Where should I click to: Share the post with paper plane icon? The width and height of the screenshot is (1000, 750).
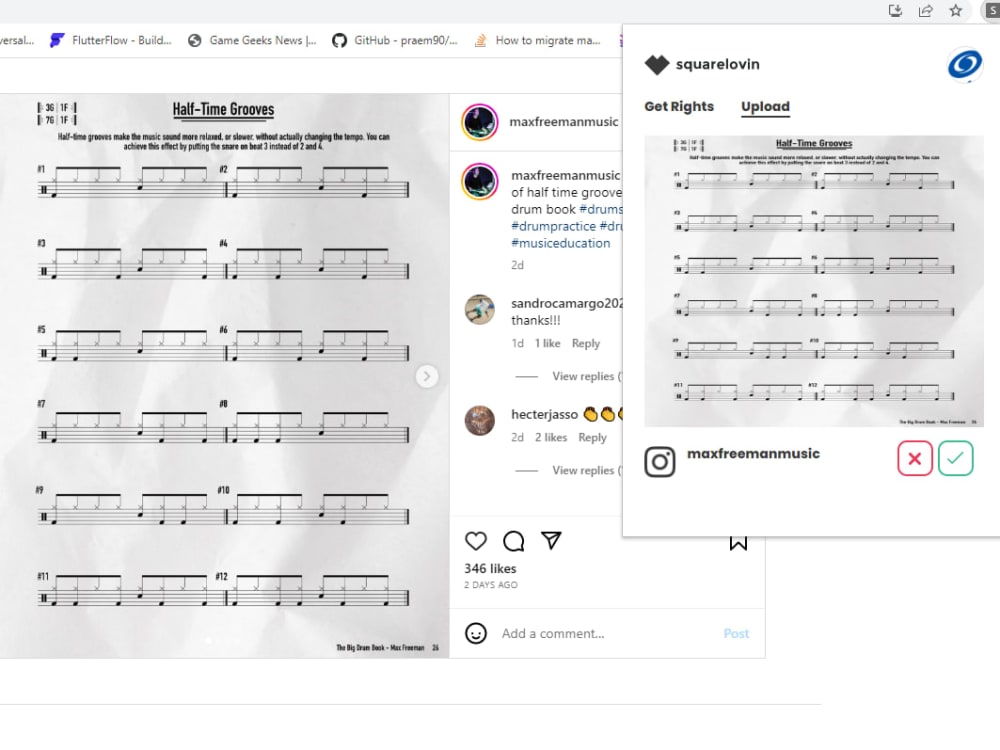pos(551,540)
